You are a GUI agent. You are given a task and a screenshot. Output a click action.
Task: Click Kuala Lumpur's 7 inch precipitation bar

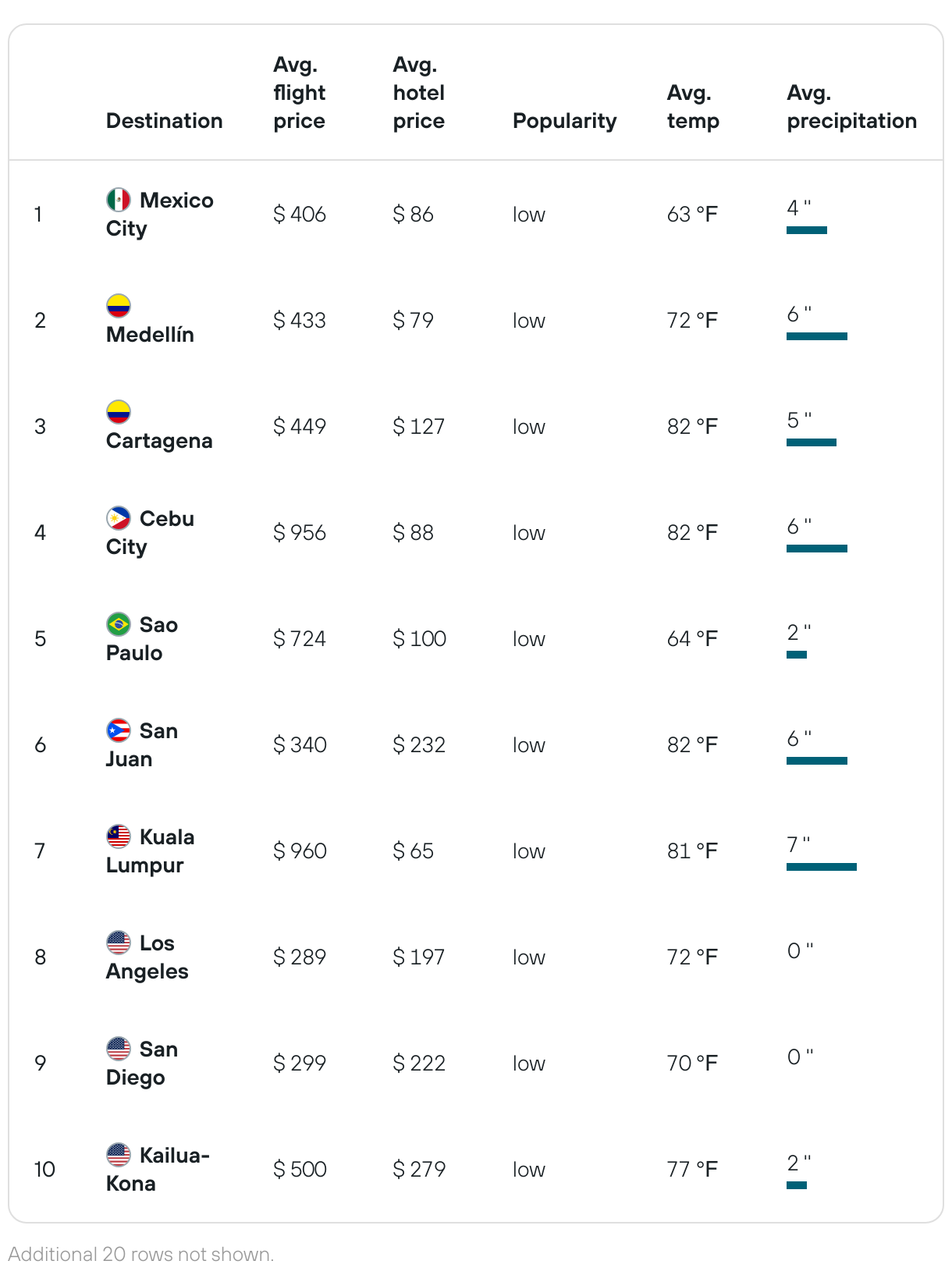[821, 867]
